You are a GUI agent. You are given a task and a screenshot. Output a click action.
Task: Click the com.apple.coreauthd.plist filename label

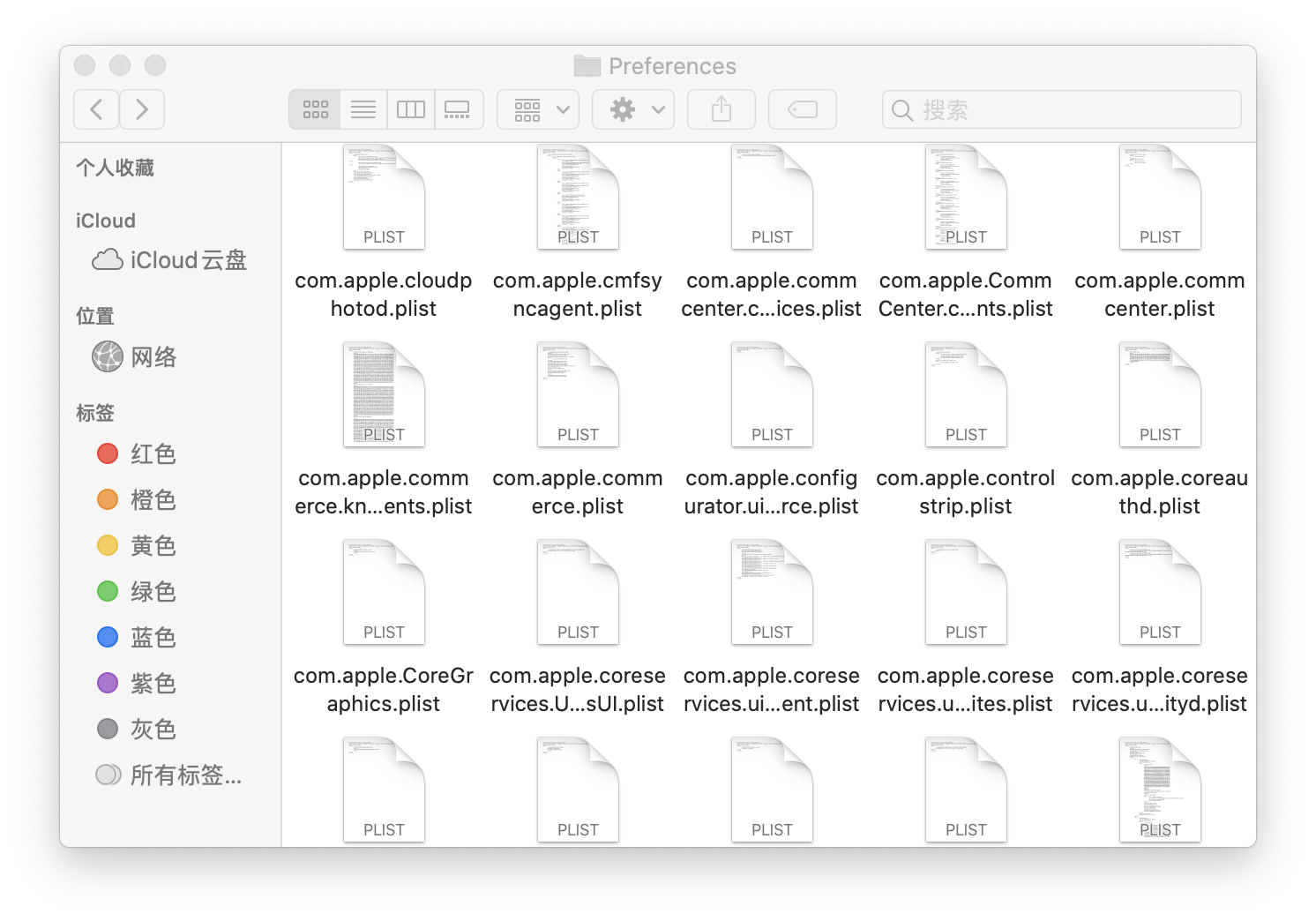1160,492
